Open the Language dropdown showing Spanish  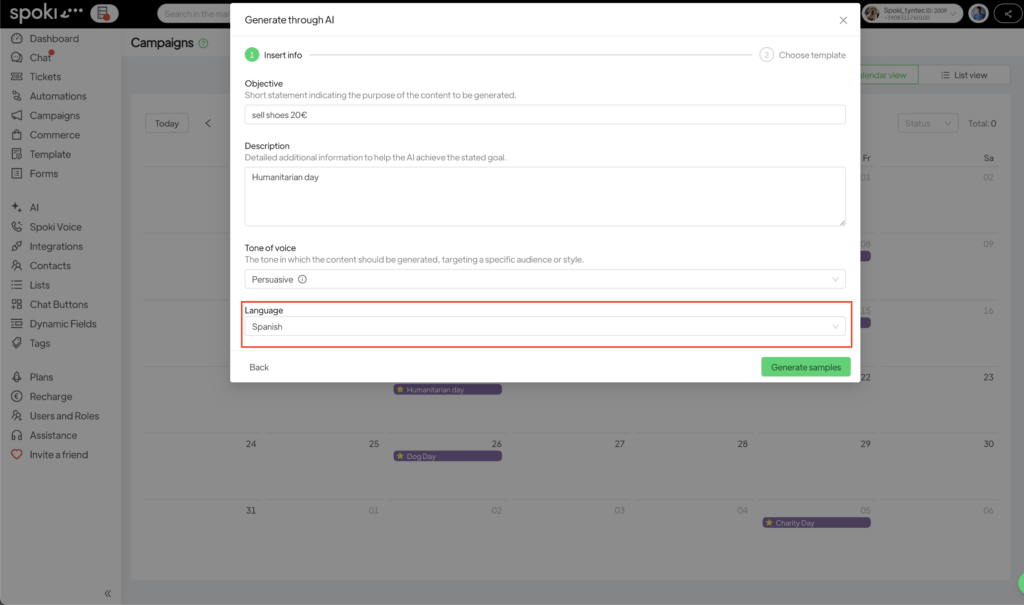coord(545,326)
